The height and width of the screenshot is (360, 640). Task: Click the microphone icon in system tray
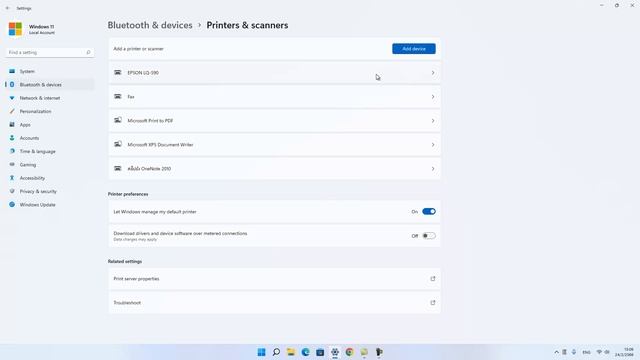click(x=573, y=352)
